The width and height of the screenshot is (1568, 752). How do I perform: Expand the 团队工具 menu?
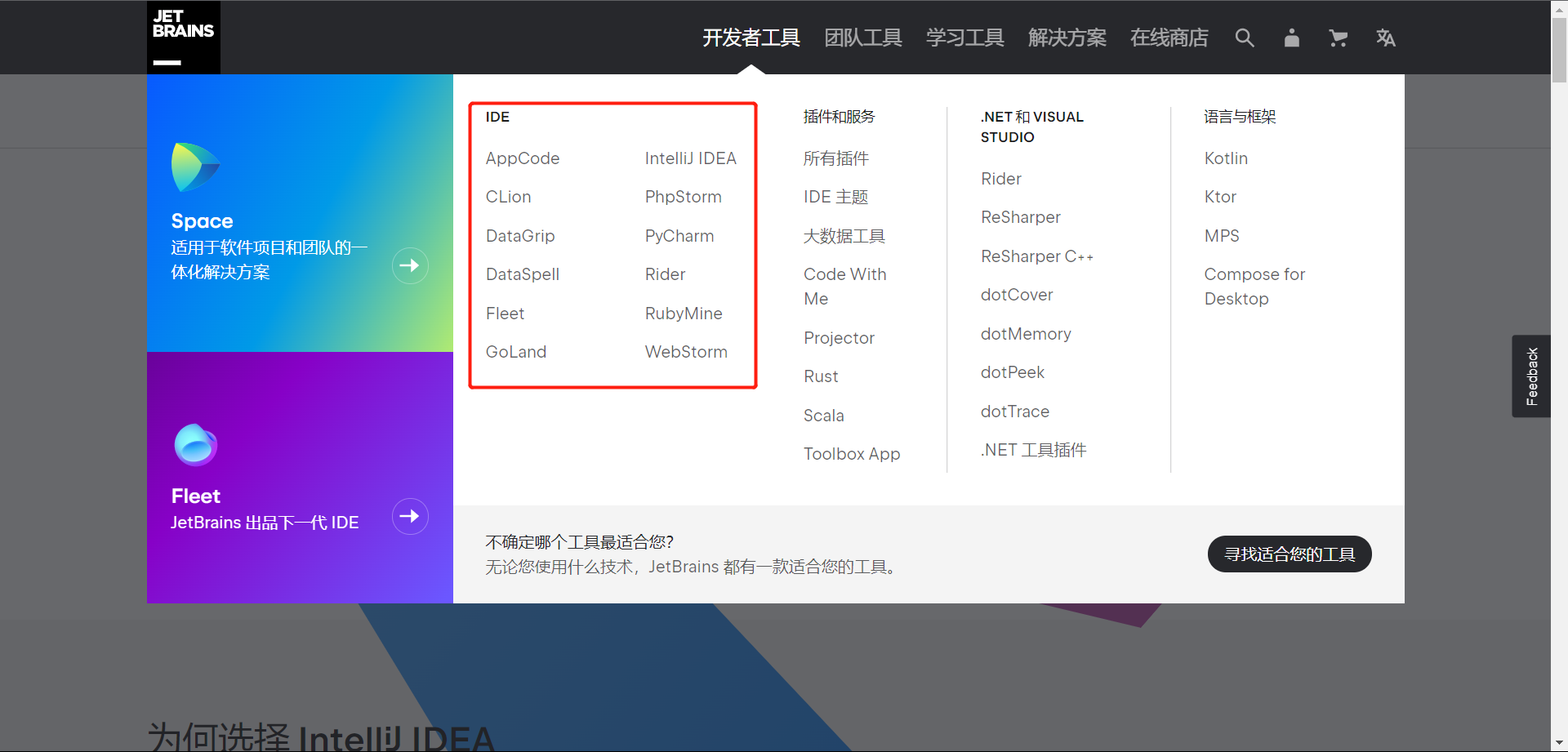862,38
